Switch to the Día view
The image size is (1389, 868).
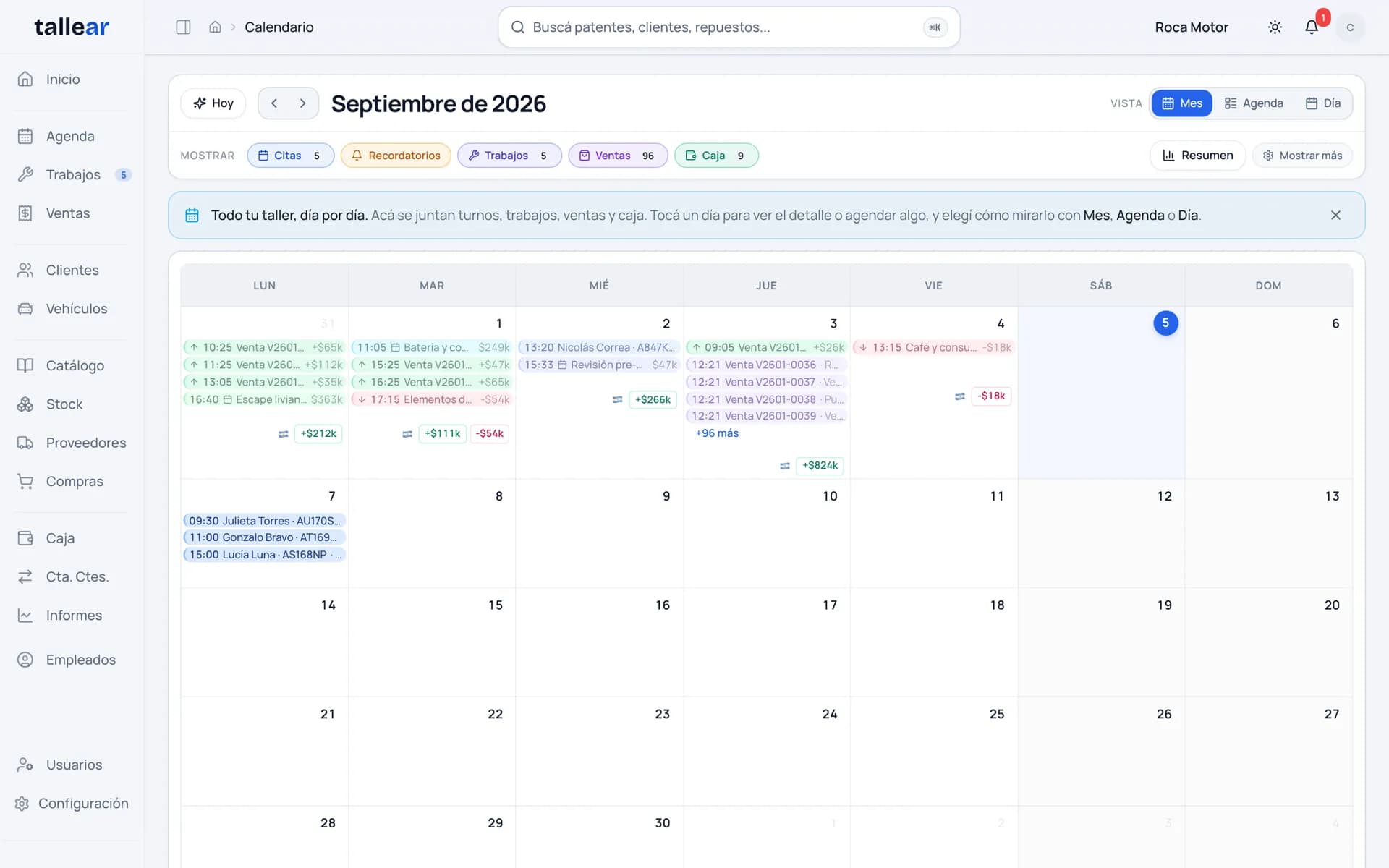(1323, 103)
